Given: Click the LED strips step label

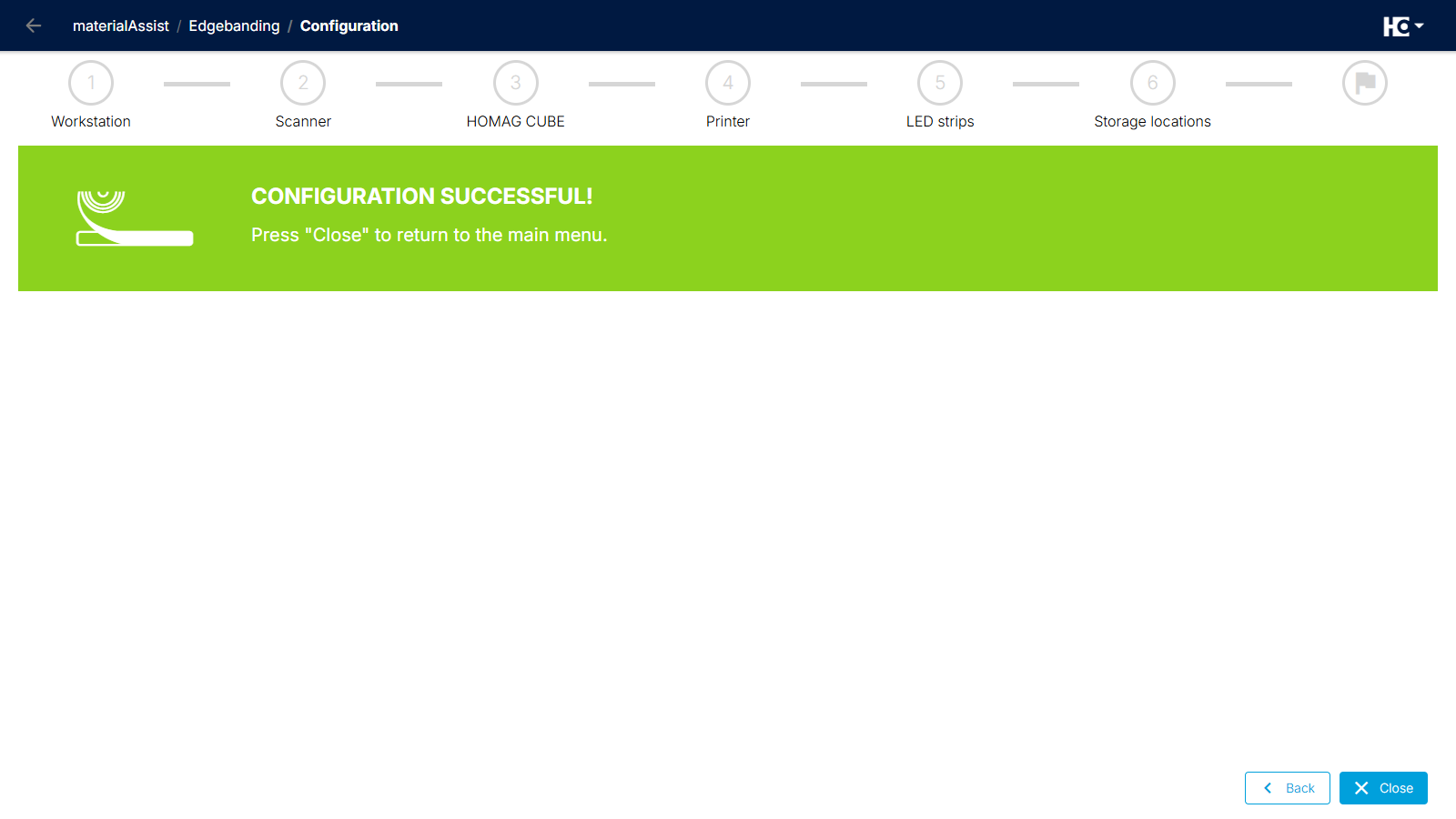Looking at the screenshot, I should coord(940,121).
